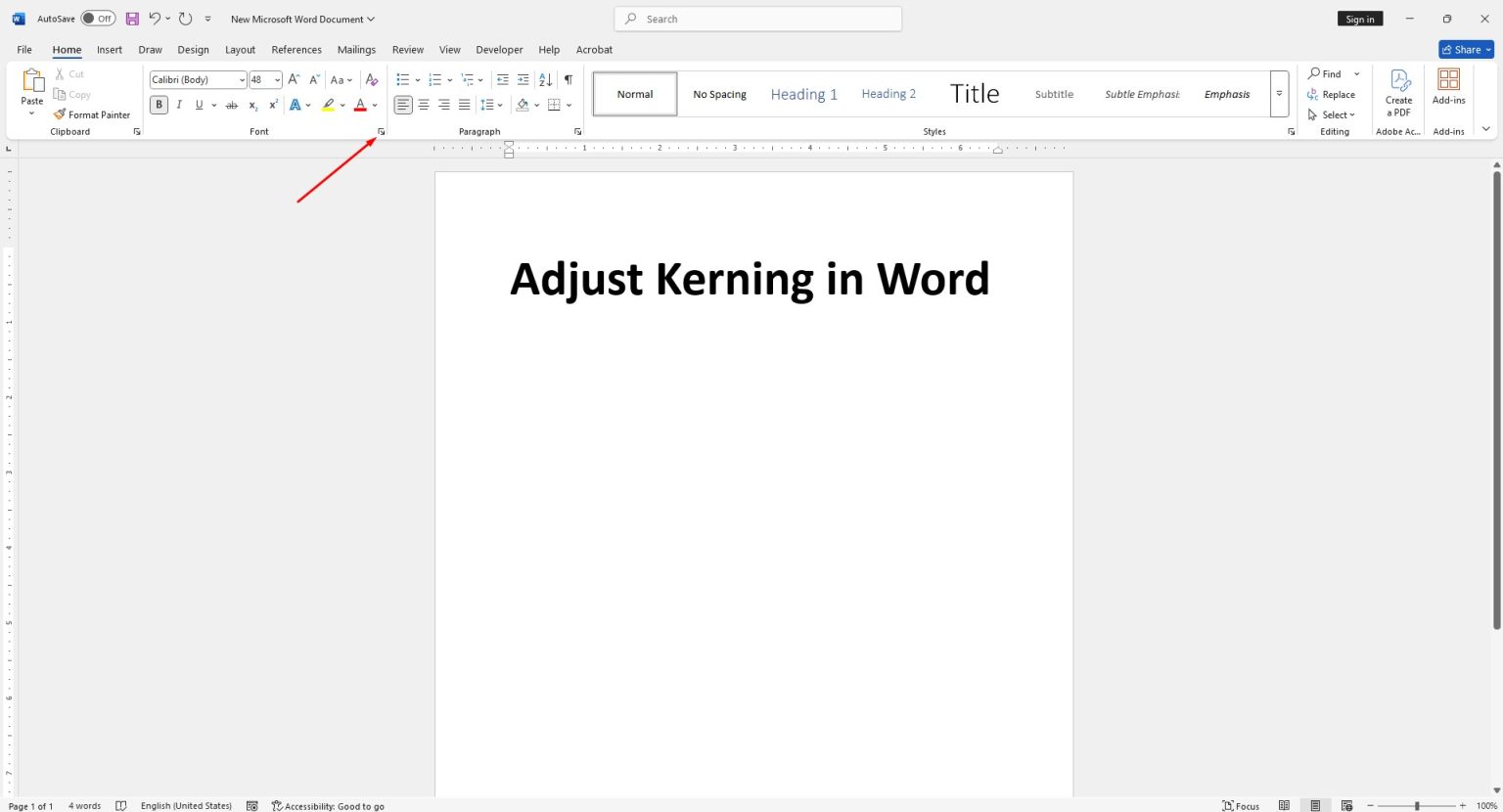Open the Add-ins button
The width and height of the screenshot is (1503, 812).
point(1449,86)
